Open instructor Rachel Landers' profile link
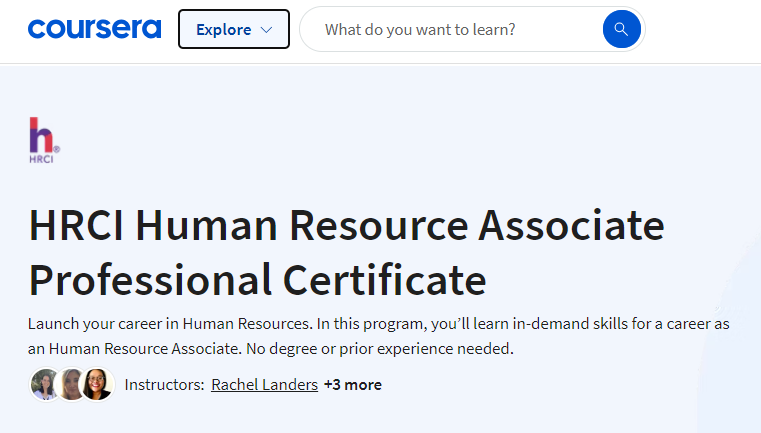 pyautogui.click(x=265, y=384)
